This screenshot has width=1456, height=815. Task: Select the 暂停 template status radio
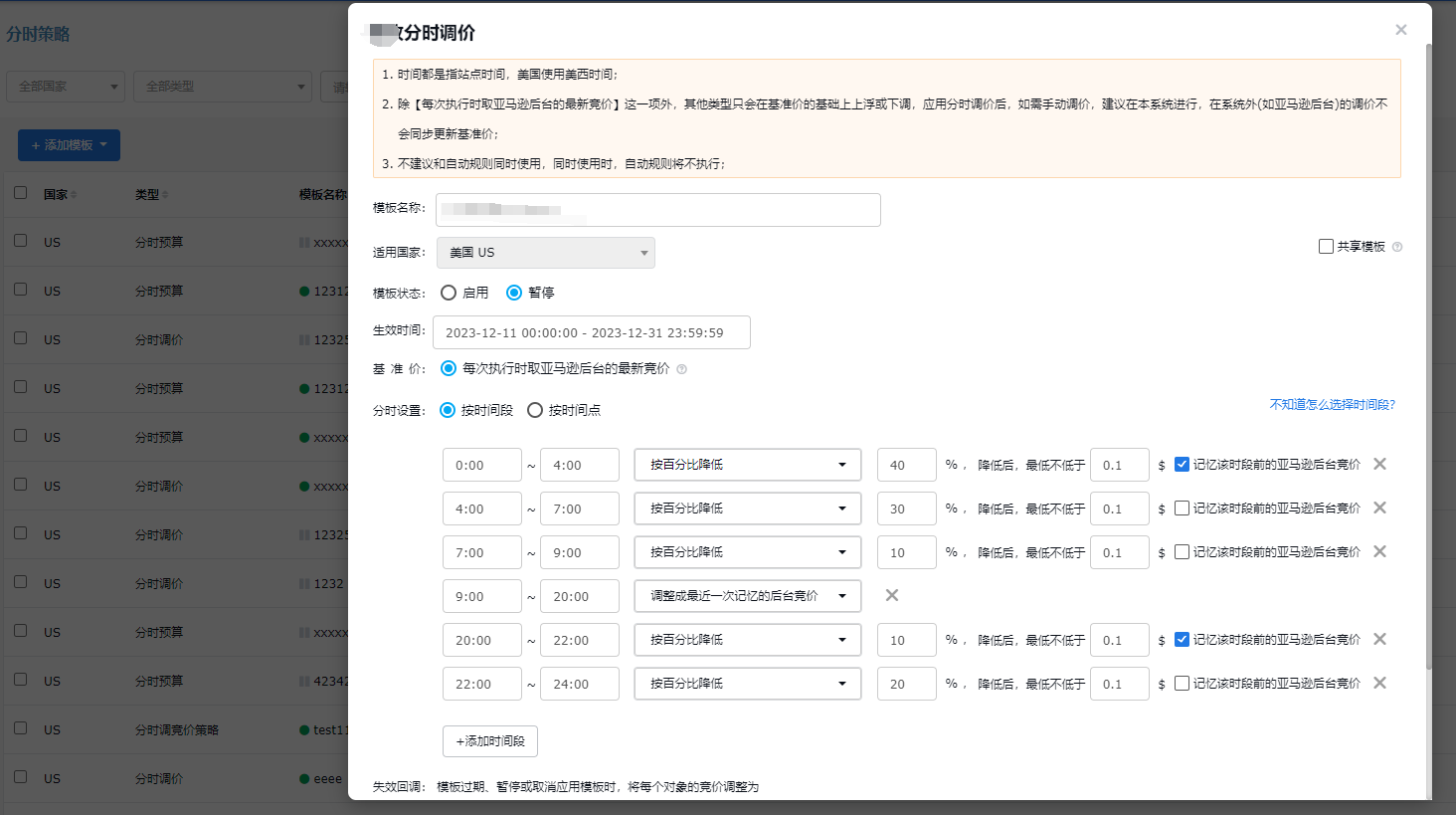click(514, 293)
